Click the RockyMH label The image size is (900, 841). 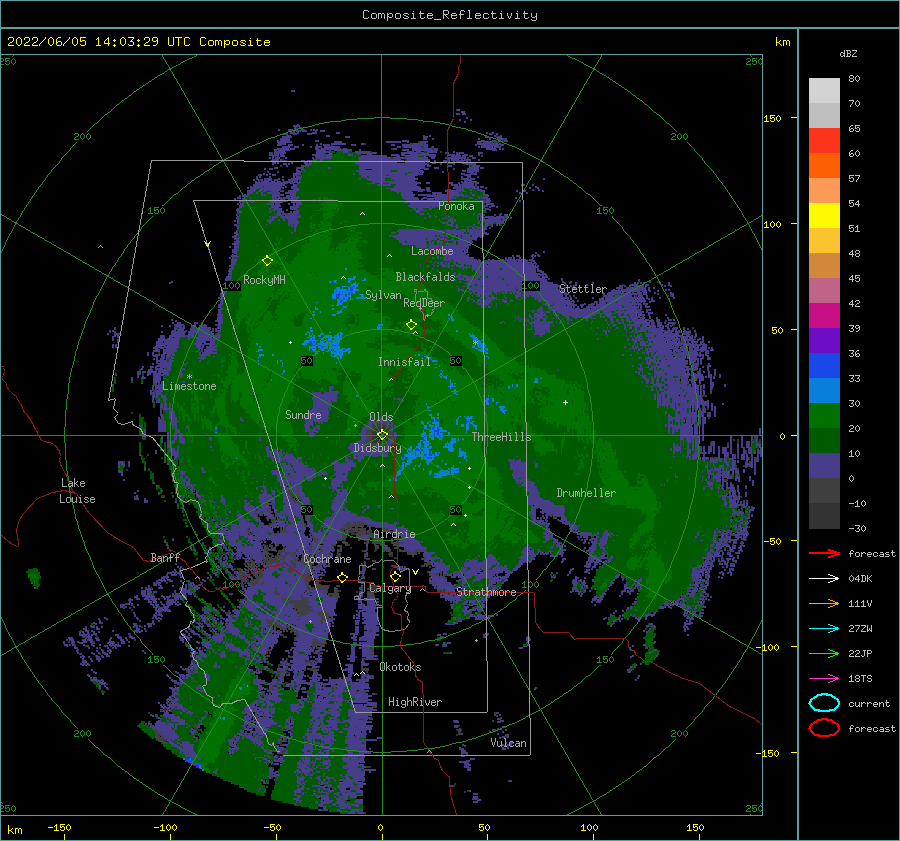[264, 280]
